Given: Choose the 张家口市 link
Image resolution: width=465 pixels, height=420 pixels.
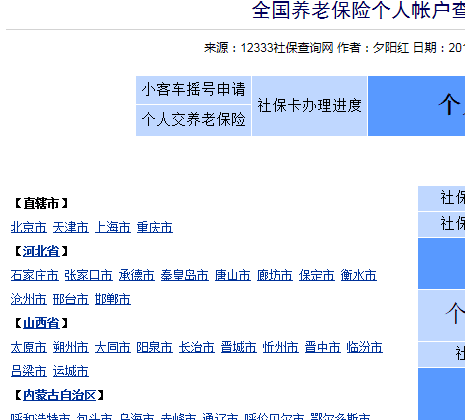Looking at the screenshot, I should (x=89, y=275).
